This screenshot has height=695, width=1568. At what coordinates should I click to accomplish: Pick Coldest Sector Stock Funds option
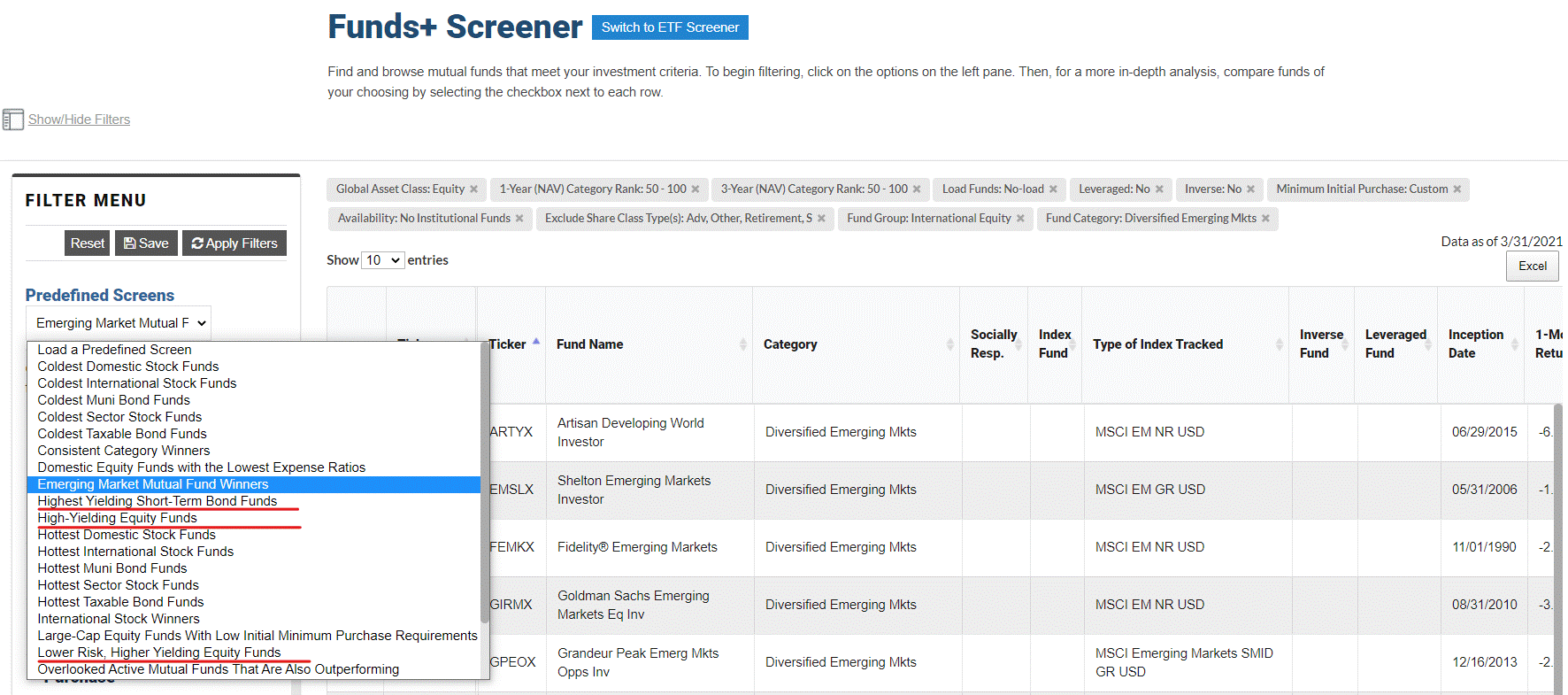254,417
